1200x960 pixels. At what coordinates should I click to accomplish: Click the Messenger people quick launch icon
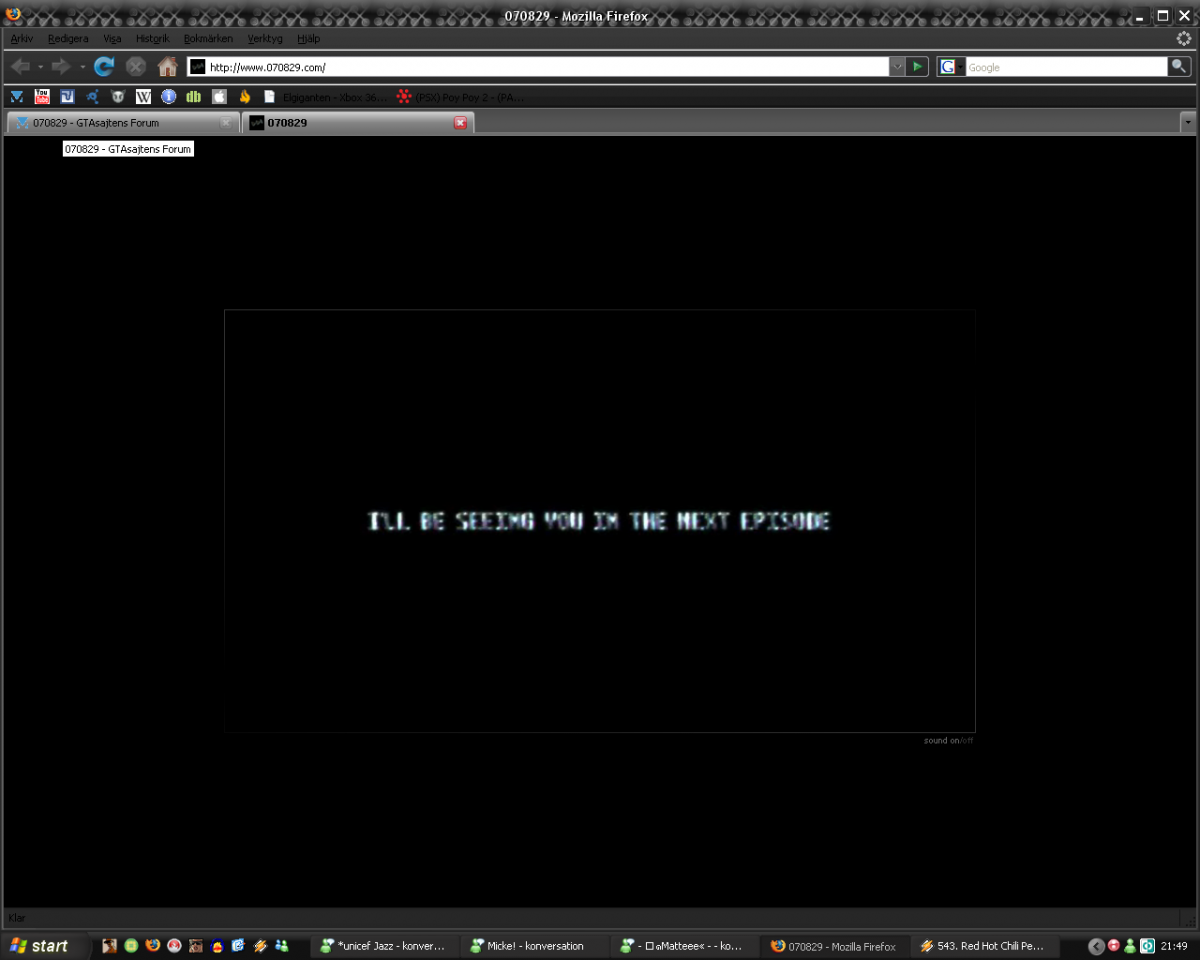coord(282,945)
